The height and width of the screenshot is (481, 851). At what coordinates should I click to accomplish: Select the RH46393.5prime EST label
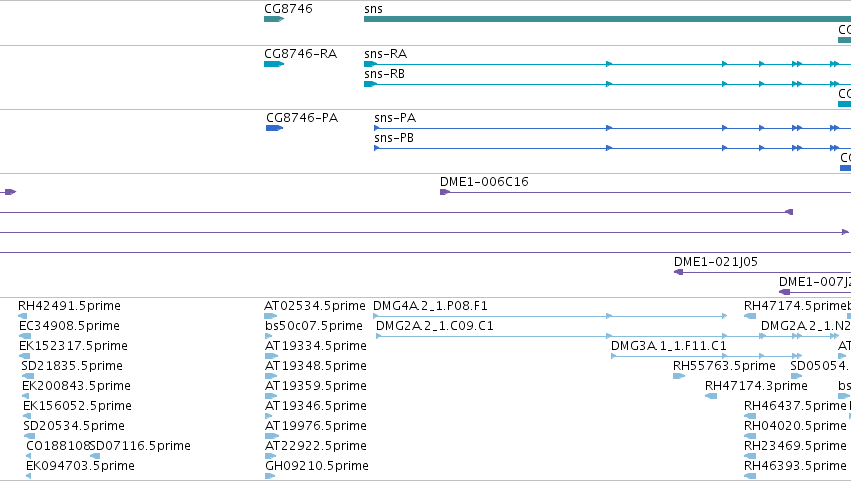(795, 466)
